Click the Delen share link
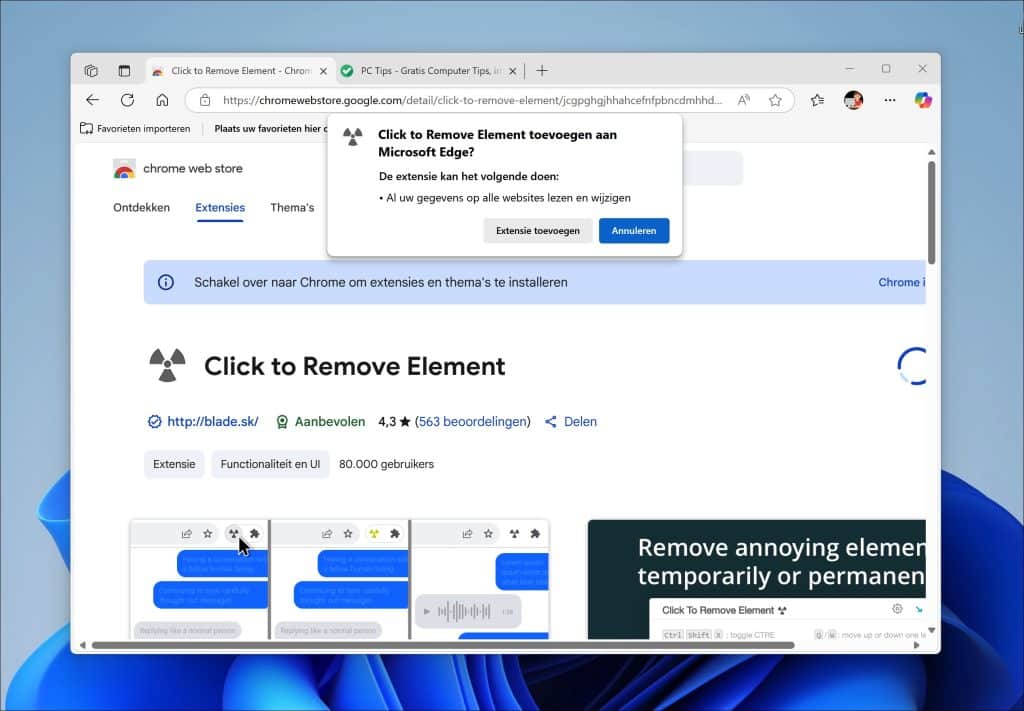This screenshot has width=1024, height=711. point(571,422)
